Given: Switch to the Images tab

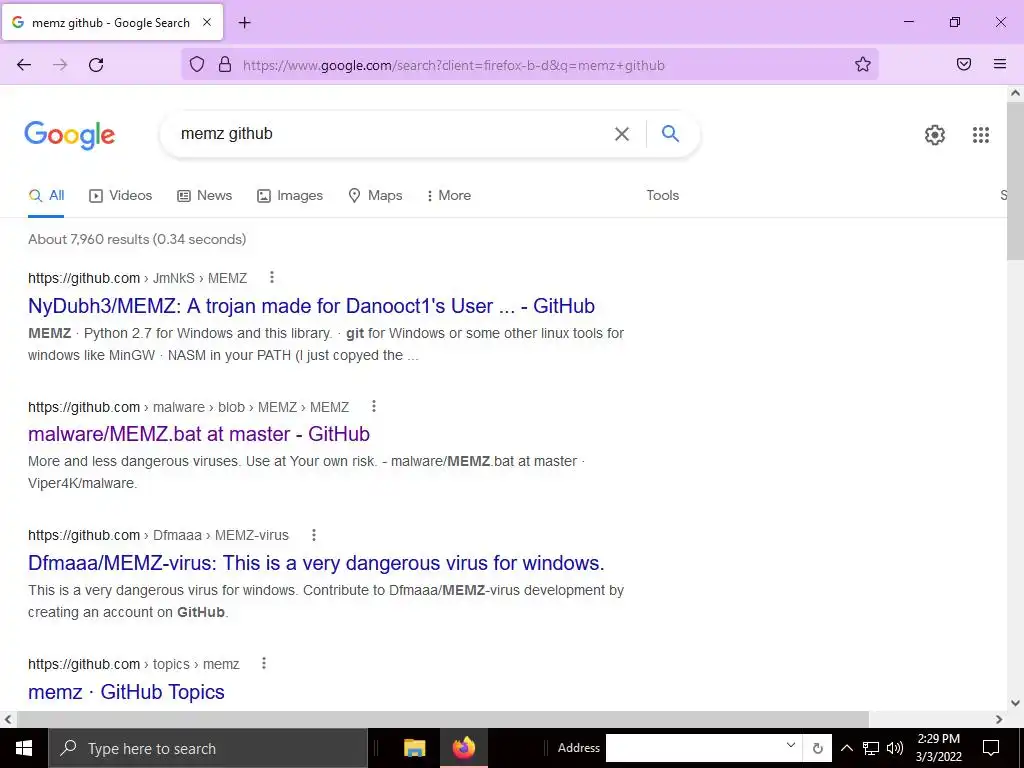Looking at the screenshot, I should coord(290,195).
